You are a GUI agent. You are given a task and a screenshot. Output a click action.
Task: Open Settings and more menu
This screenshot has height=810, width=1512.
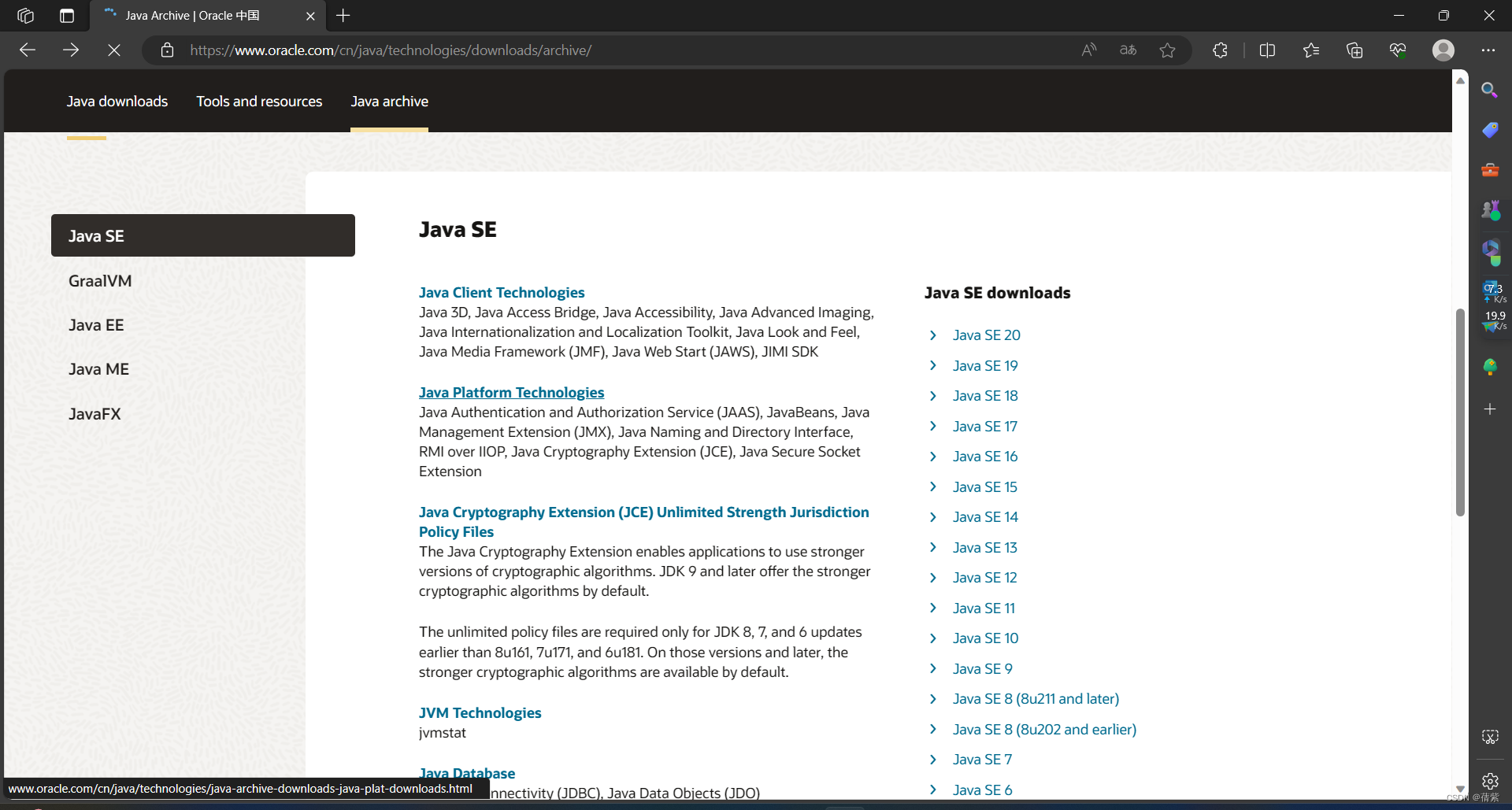click(1488, 50)
